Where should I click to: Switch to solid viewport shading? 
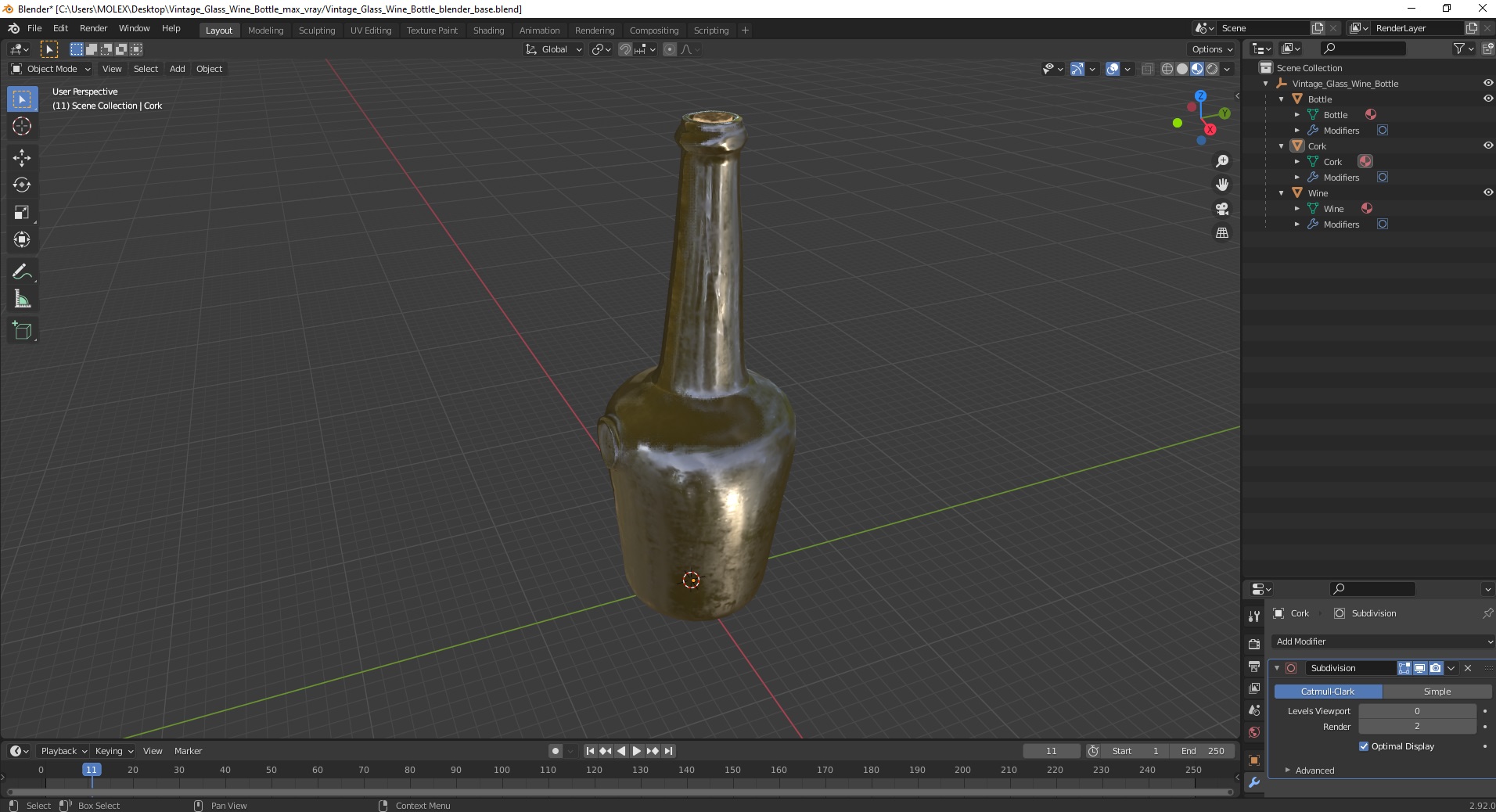(1182, 69)
